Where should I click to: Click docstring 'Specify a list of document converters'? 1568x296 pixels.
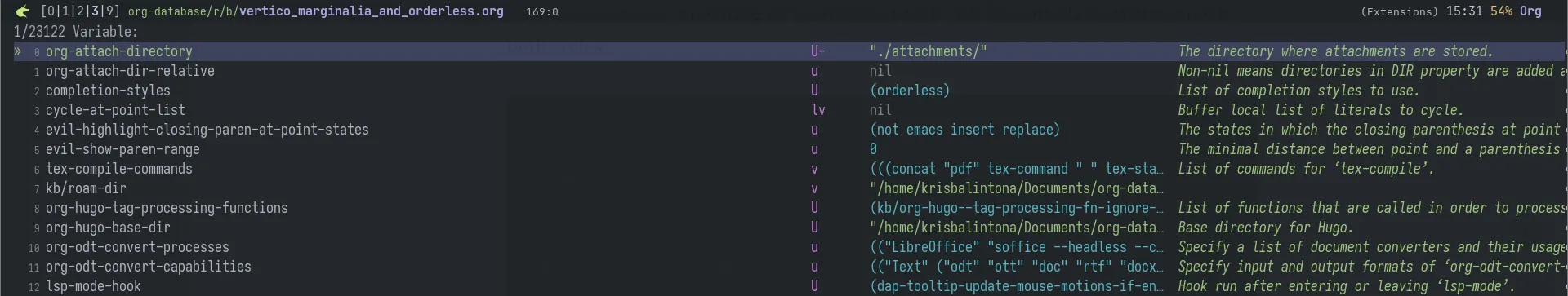coord(1372,247)
